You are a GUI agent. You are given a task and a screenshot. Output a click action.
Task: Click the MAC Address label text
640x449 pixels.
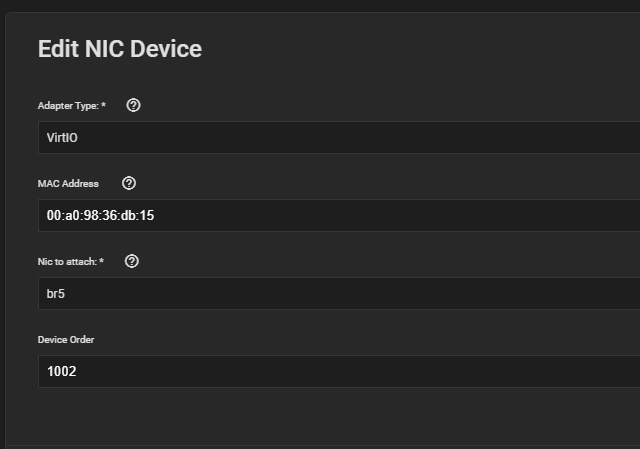click(68, 184)
